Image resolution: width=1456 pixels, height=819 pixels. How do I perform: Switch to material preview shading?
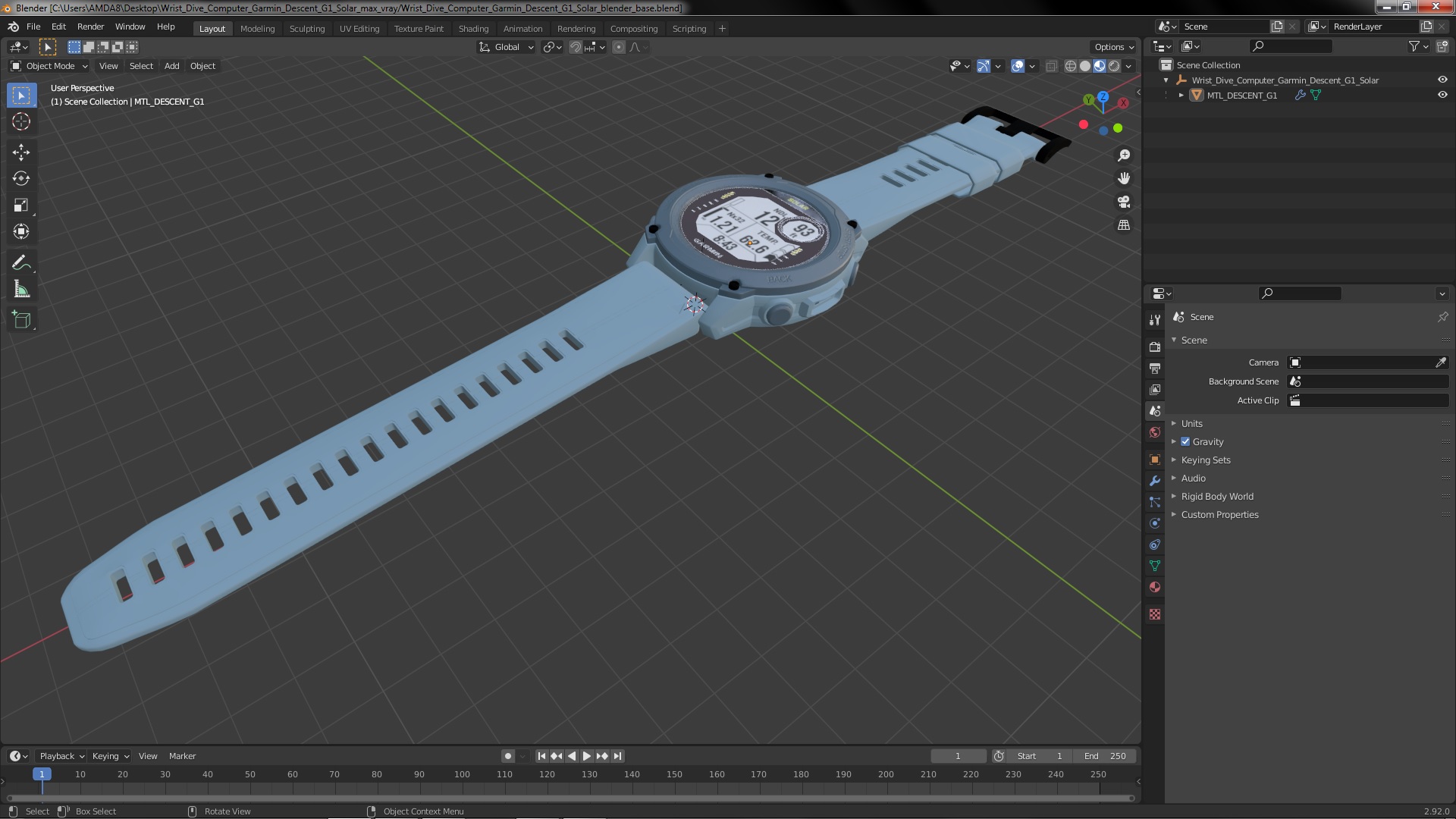[x=1100, y=66]
